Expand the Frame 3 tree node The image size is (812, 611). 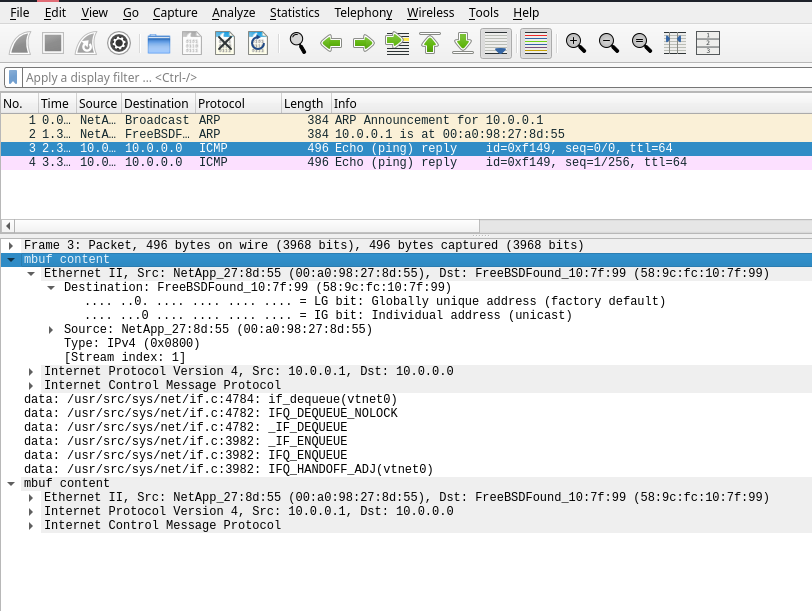click(11, 245)
